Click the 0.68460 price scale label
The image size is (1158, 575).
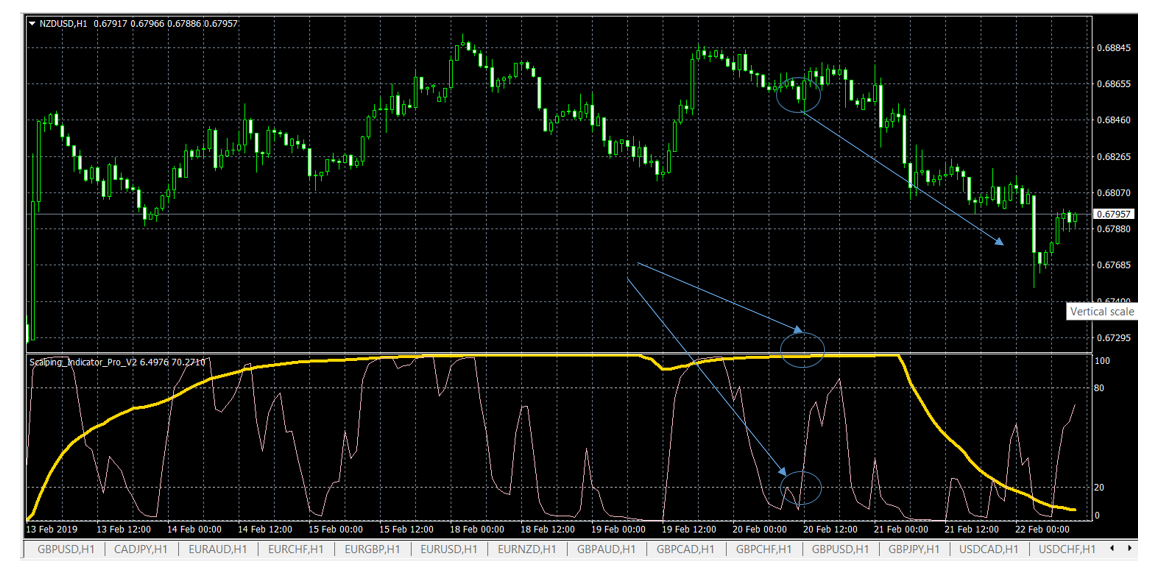pyautogui.click(x=1113, y=120)
